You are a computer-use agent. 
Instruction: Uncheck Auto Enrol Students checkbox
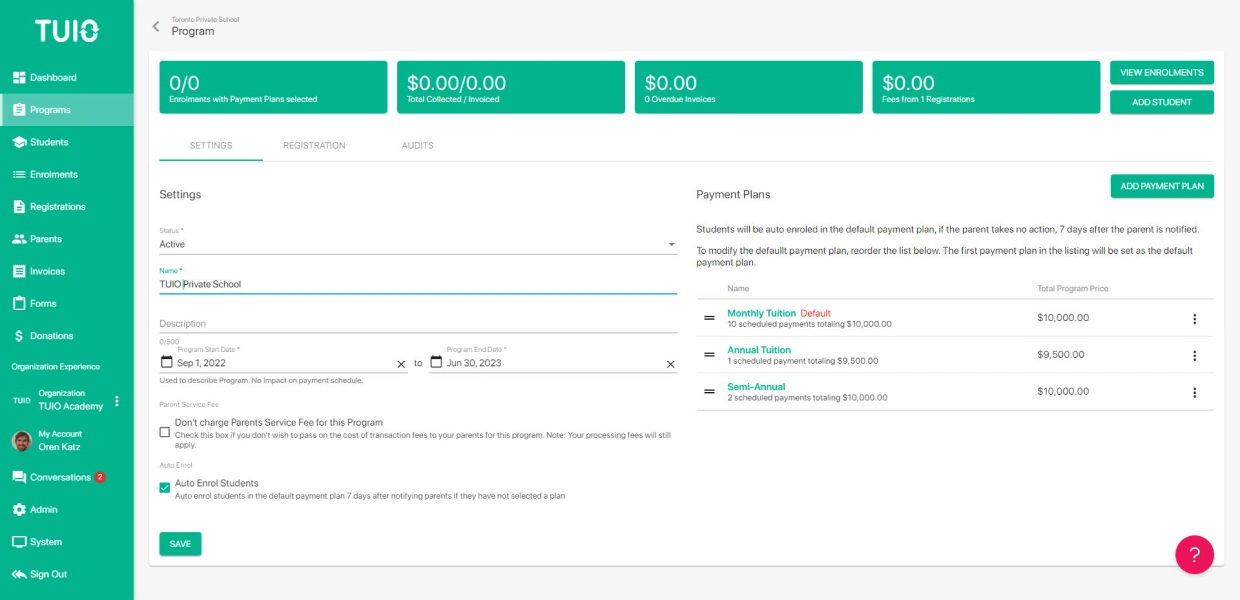[x=165, y=488]
